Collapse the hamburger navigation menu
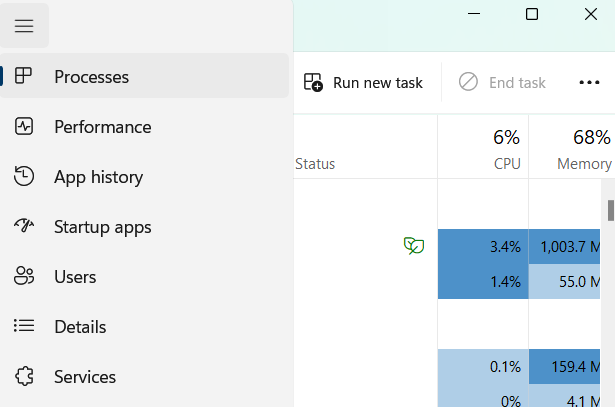The height and width of the screenshot is (407, 615). click(x=24, y=26)
